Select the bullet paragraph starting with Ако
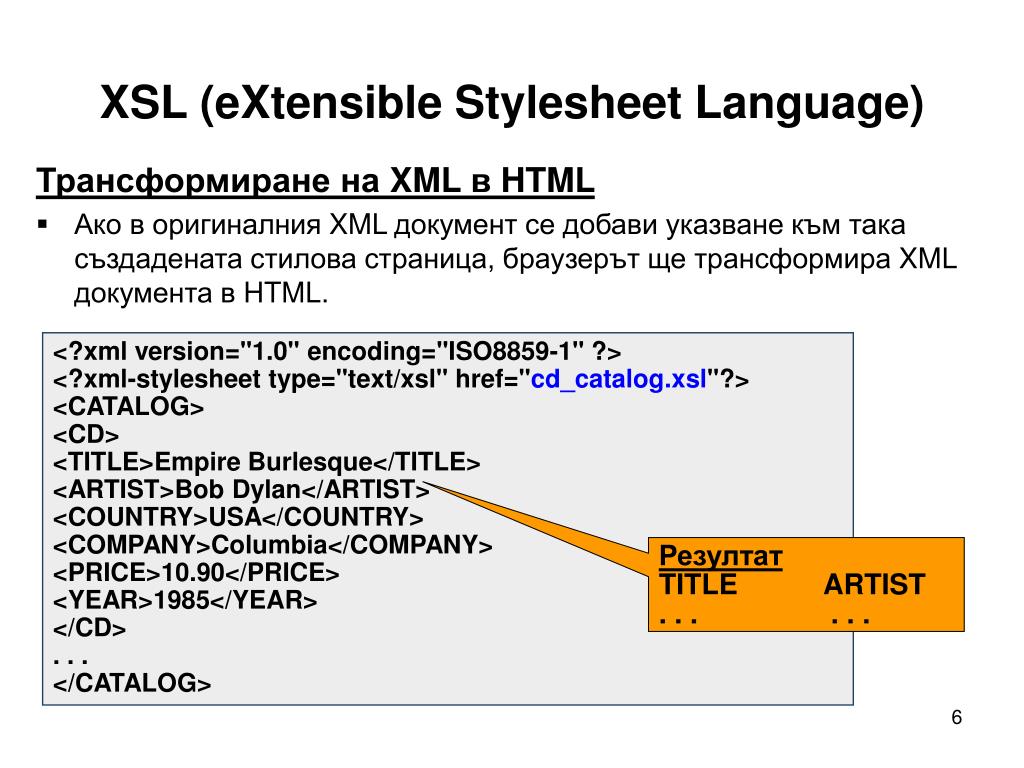Viewport: 1024px width, 768px height. (515, 258)
